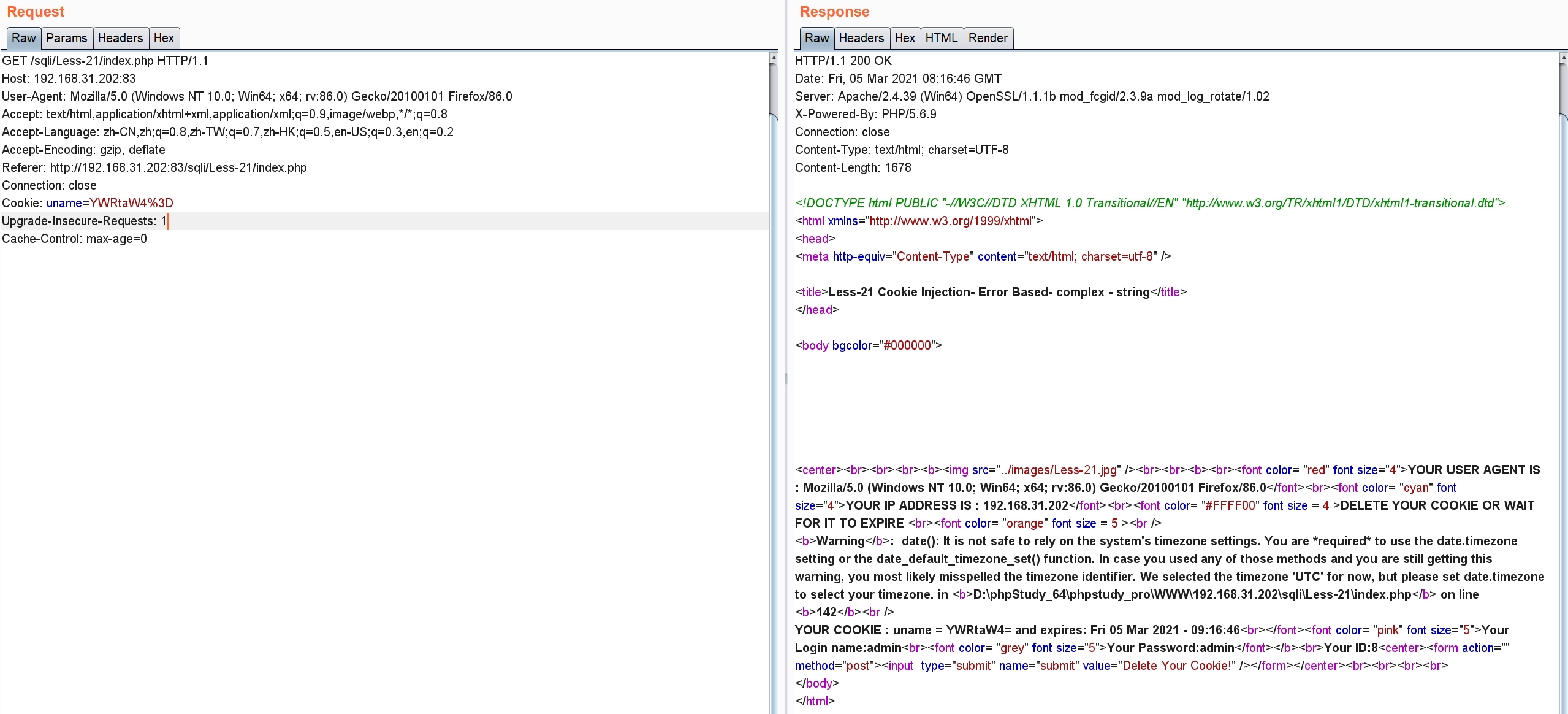Click the response Date header line
Viewport: 1568px width, 714px height.
click(899, 79)
